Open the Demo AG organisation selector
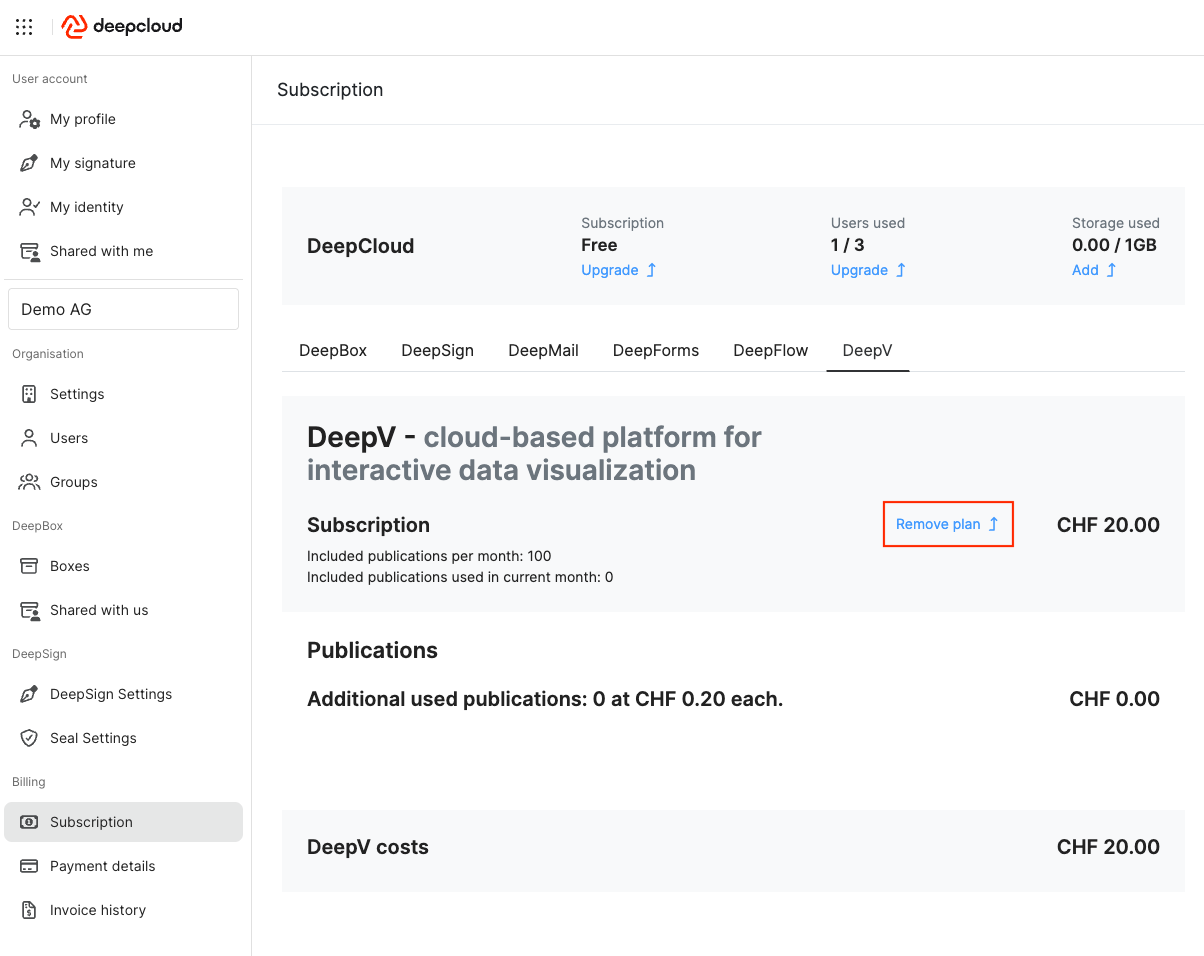The width and height of the screenshot is (1204, 956). click(123, 309)
